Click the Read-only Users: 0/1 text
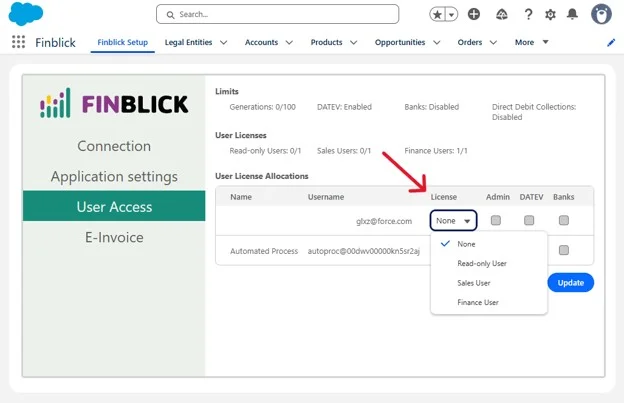The height and width of the screenshot is (403, 624). 265,151
